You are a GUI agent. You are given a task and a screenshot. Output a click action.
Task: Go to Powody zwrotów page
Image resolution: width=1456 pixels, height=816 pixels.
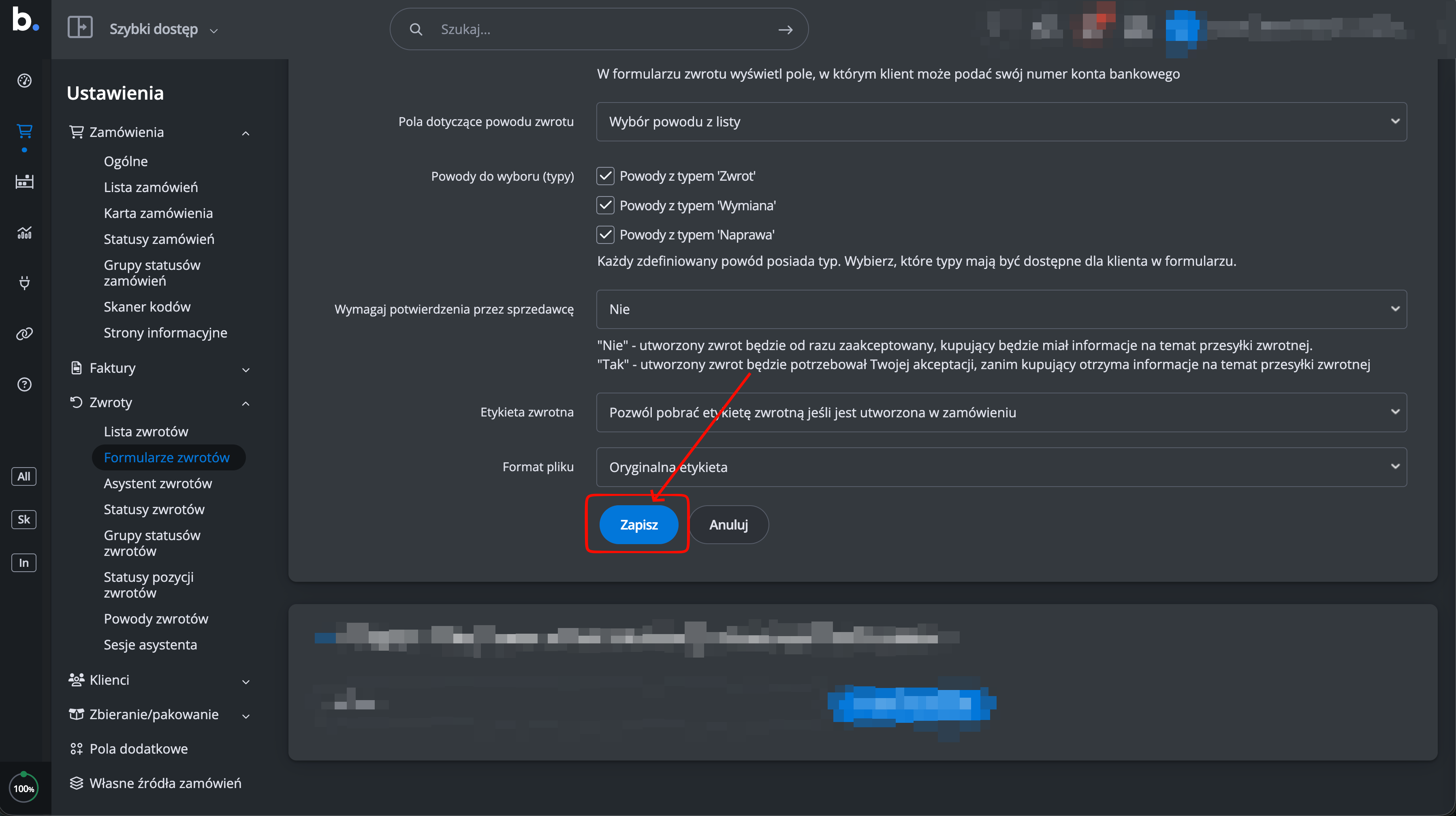click(x=156, y=619)
